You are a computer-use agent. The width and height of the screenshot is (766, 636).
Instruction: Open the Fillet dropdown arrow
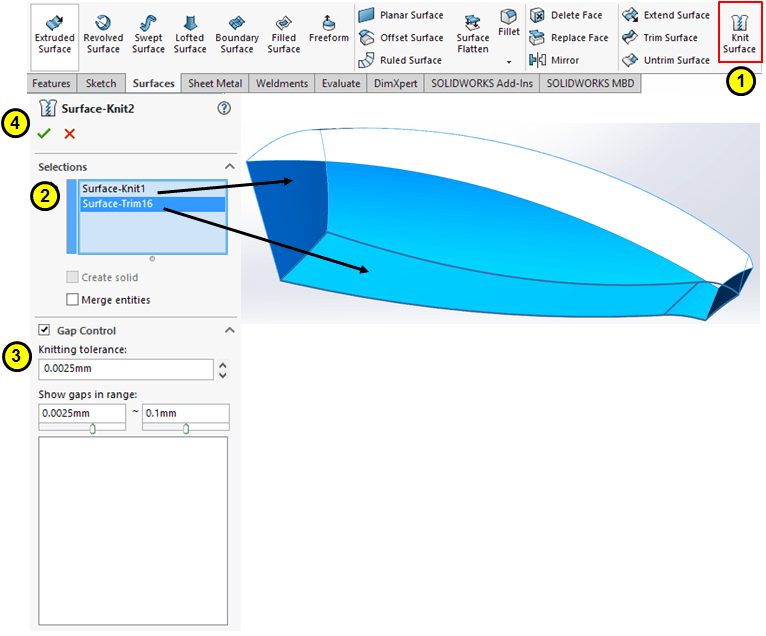pyautogui.click(x=509, y=61)
